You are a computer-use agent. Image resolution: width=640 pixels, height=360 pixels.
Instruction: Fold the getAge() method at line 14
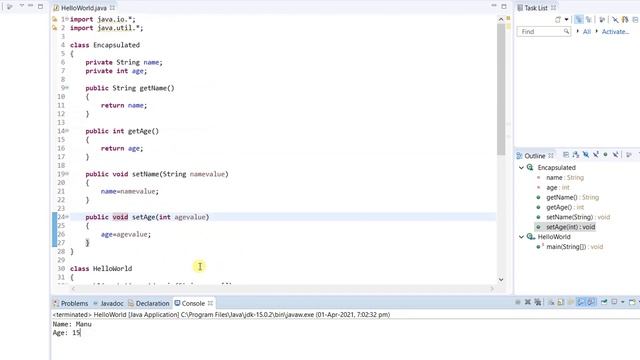(67, 131)
